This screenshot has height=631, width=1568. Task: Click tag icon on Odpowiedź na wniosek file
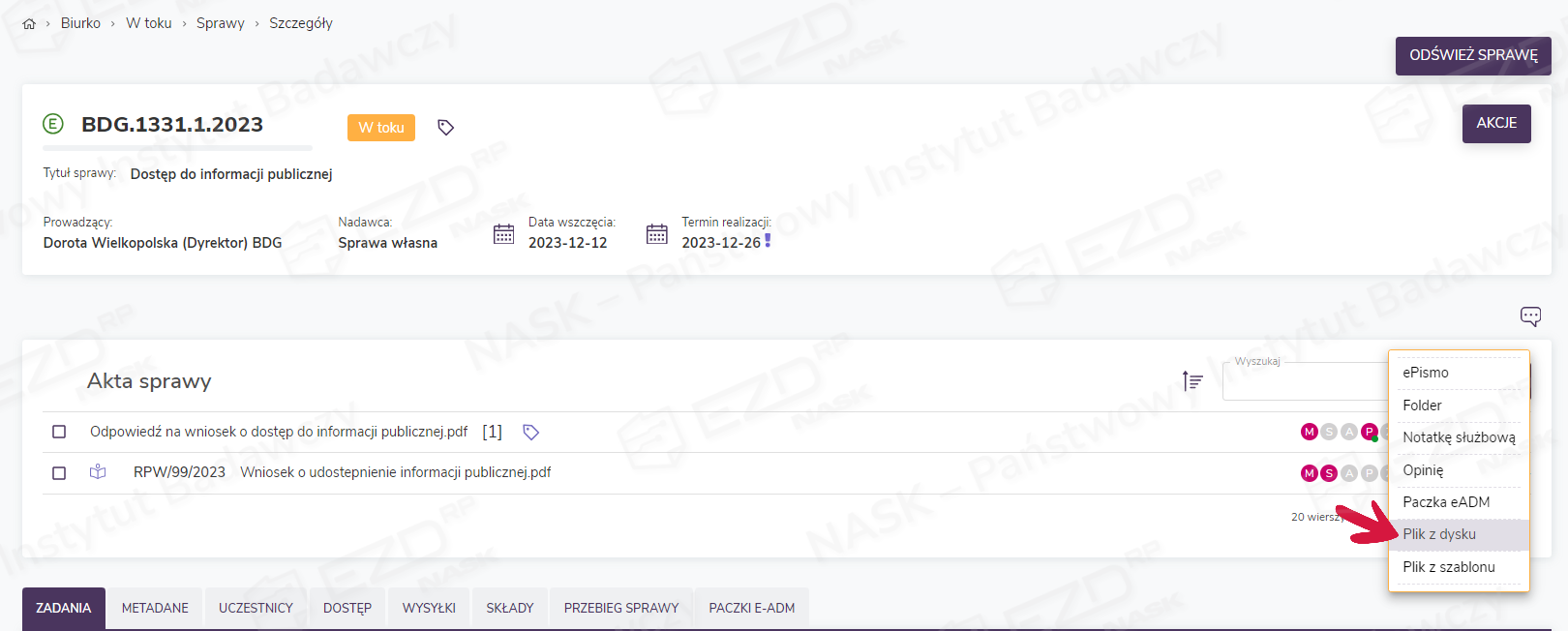(530, 432)
